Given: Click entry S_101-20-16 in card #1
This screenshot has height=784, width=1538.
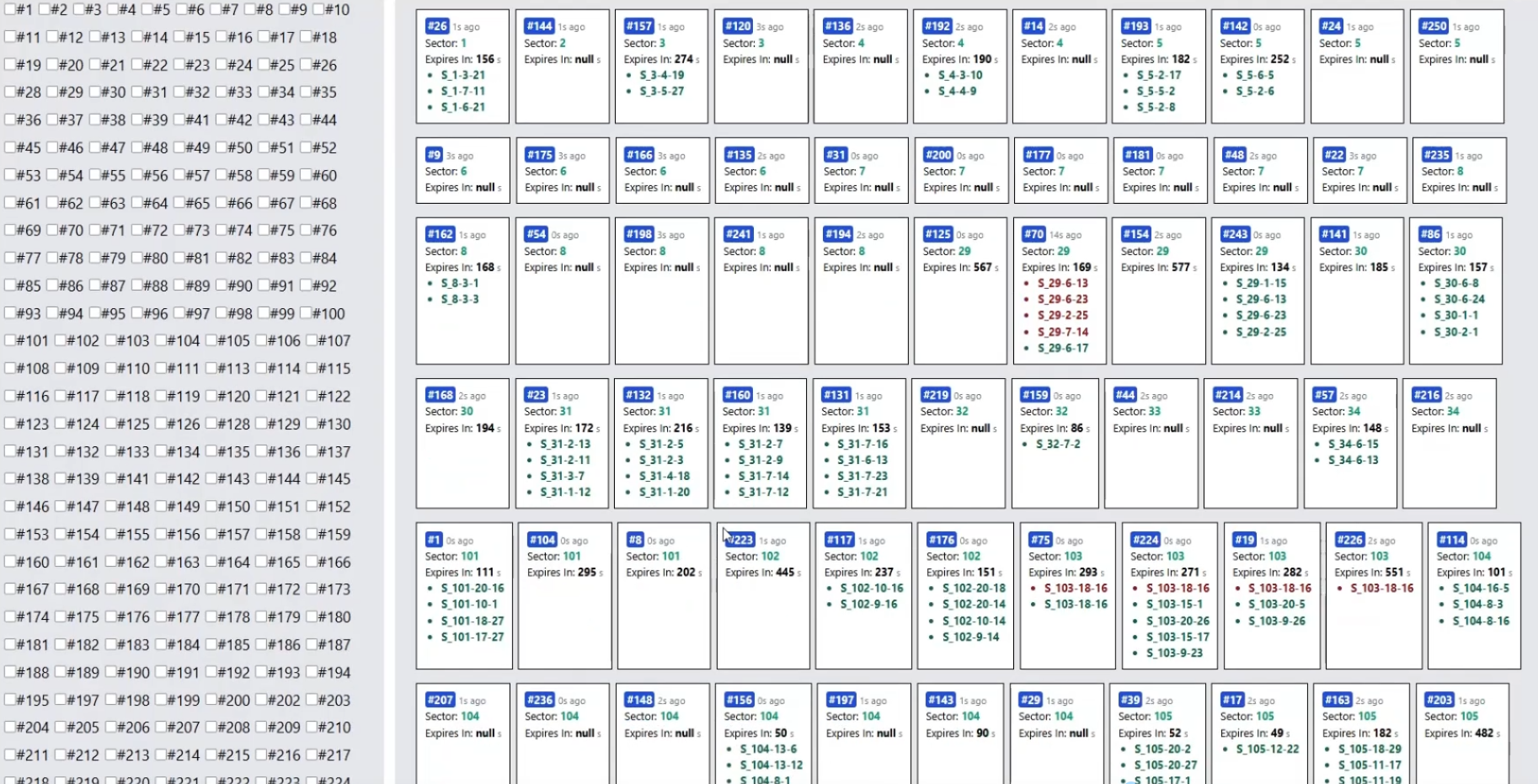Looking at the screenshot, I should click(x=473, y=588).
